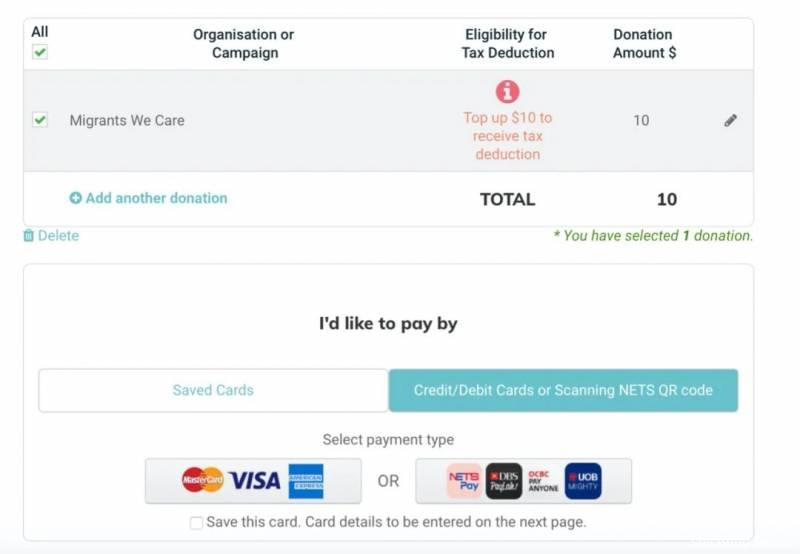Screen dimensions: 800x554
Task: Toggle the All select checkbox
Action: pos(40,52)
